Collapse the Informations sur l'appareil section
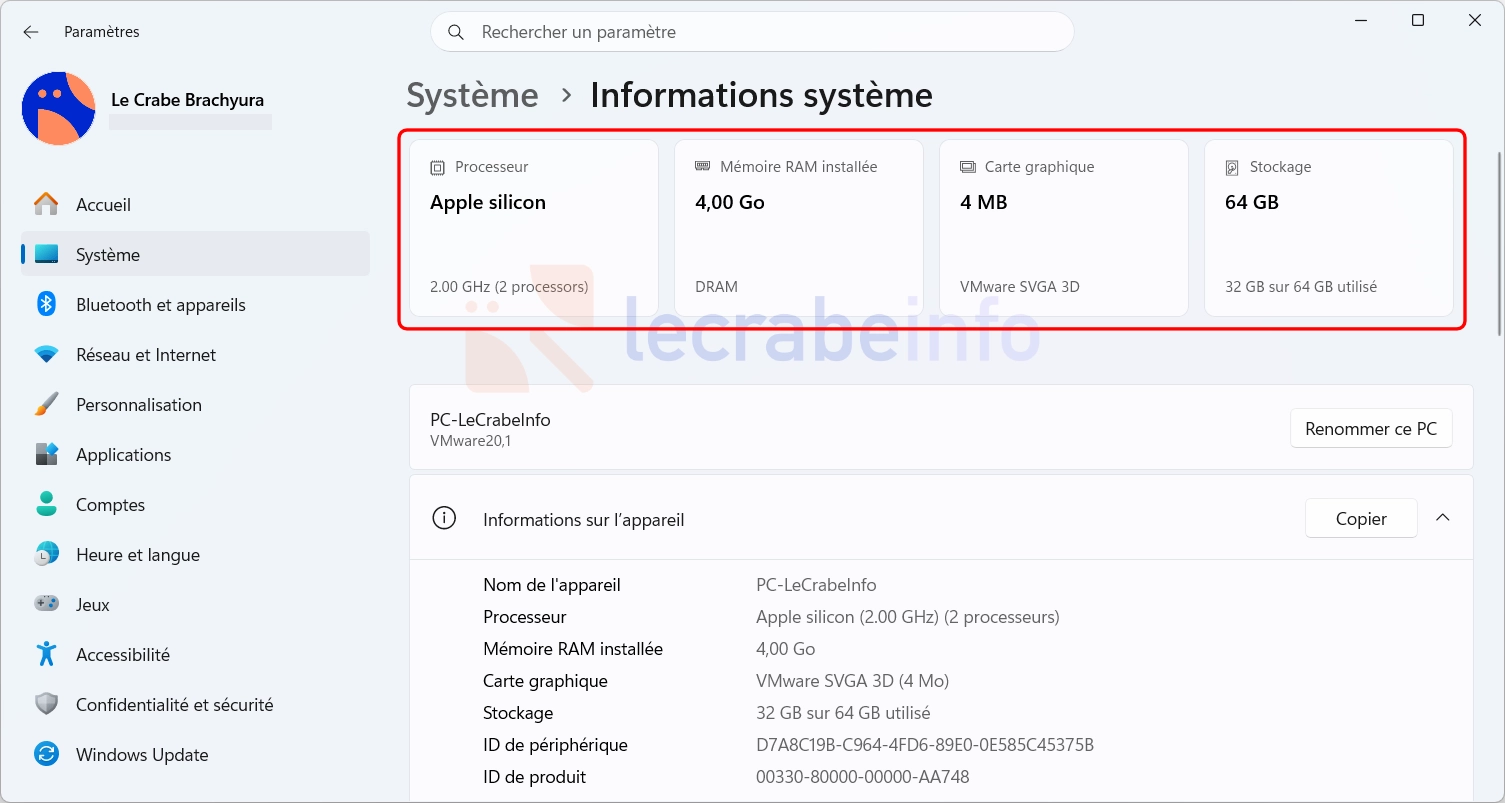1505x803 pixels. (x=1442, y=518)
